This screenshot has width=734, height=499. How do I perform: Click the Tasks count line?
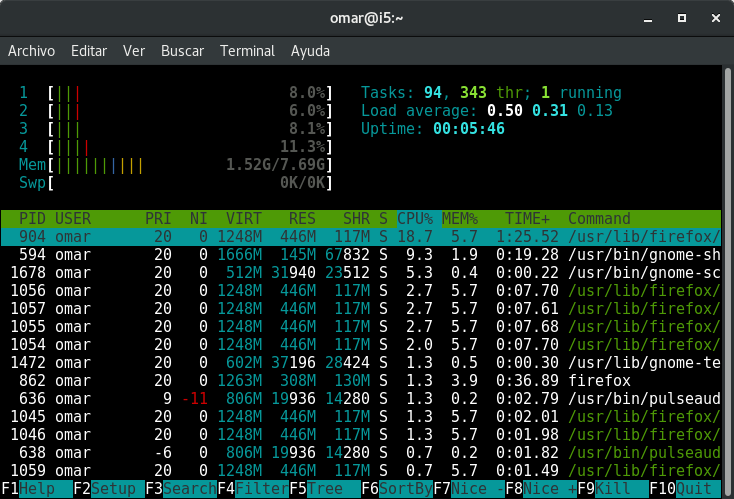click(x=491, y=93)
